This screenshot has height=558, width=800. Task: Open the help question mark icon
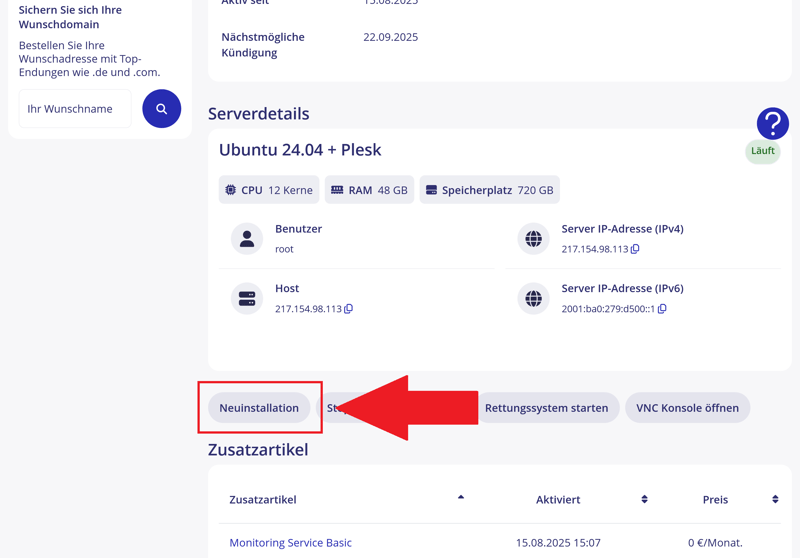(772, 124)
